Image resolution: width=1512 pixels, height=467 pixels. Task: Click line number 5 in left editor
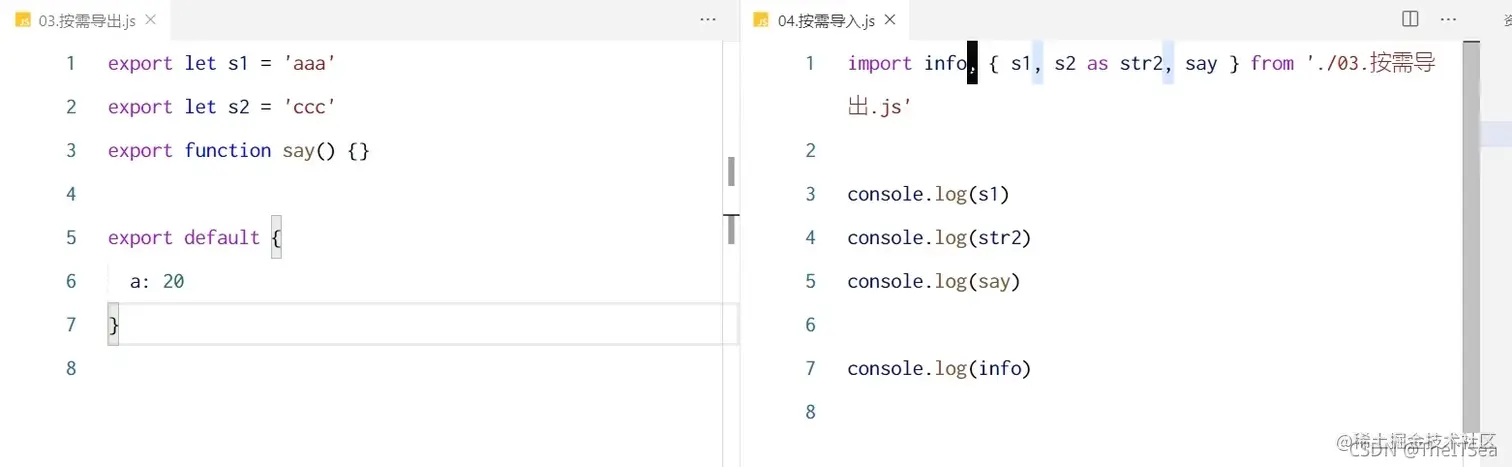pyautogui.click(x=70, y=237)
